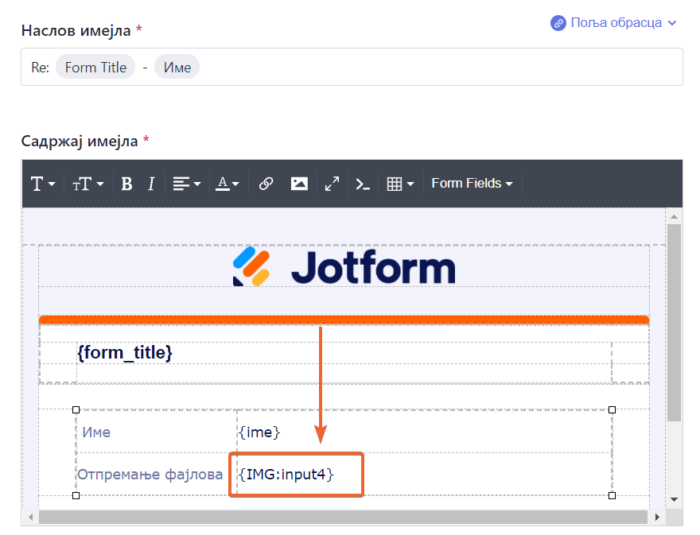This screenshot has height=535, width=700.
Task: Click the horizontal scrollbar thumb
Action: [343, 517]
